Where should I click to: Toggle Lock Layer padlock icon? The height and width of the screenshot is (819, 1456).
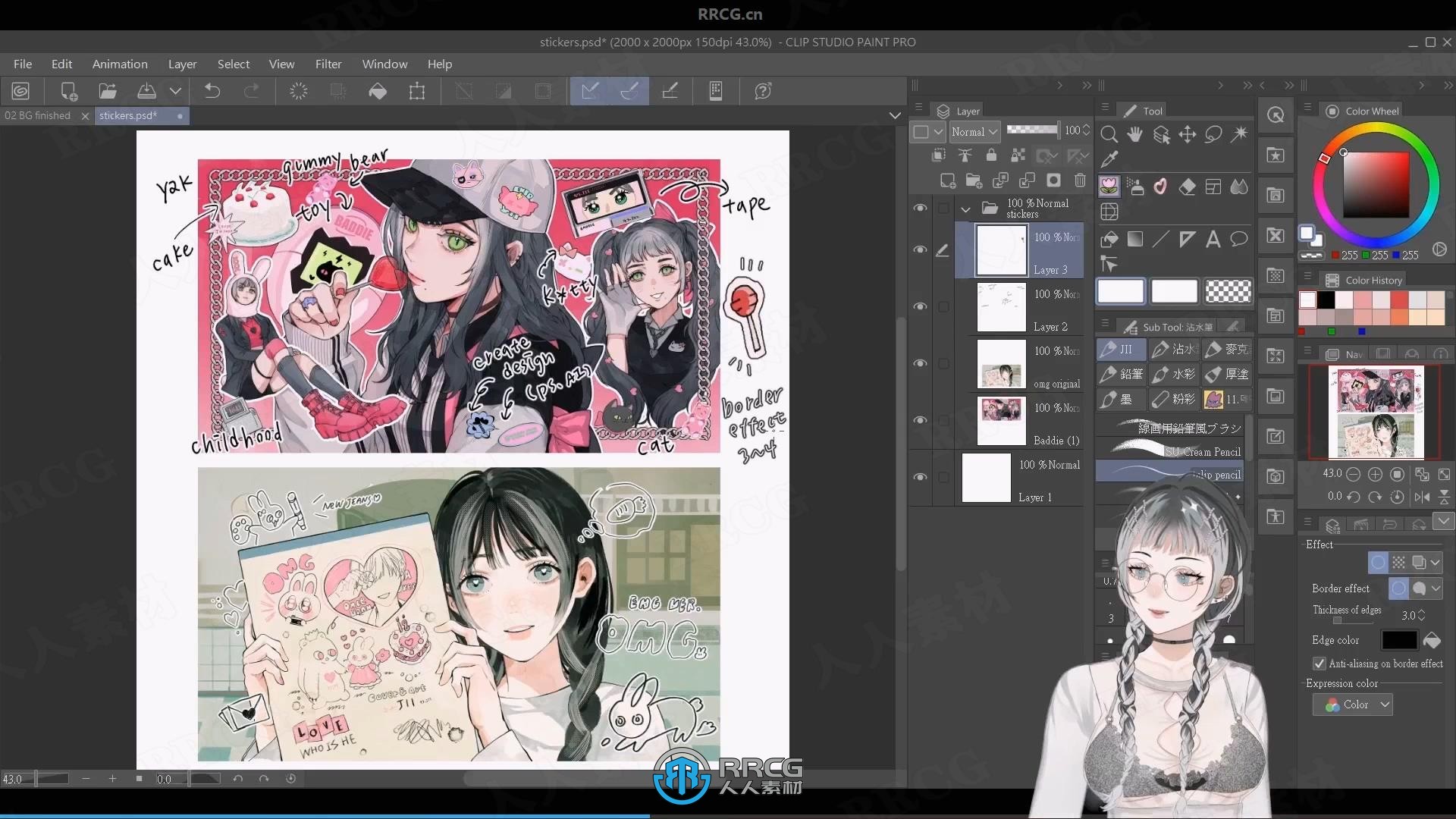click(991, 155)
